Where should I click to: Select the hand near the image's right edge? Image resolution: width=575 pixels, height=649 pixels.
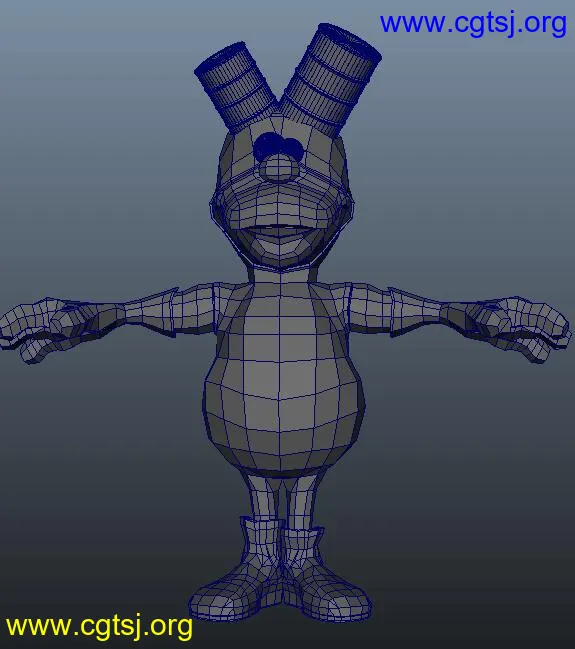(x=511, y=328)
